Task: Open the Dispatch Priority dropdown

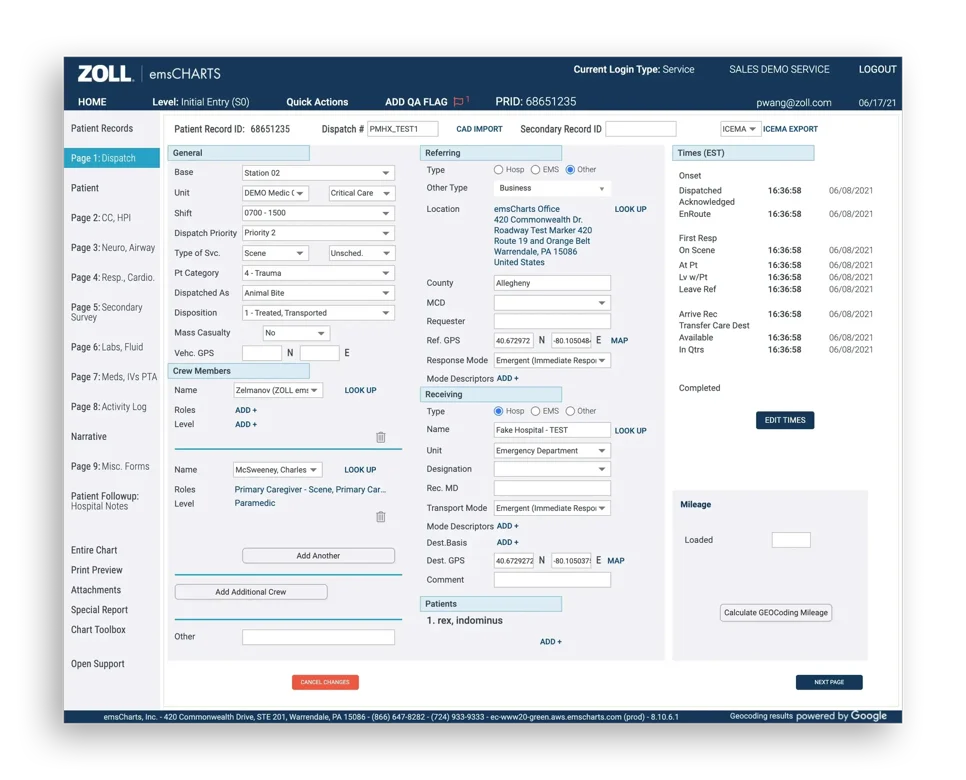Action: (318, 233)
